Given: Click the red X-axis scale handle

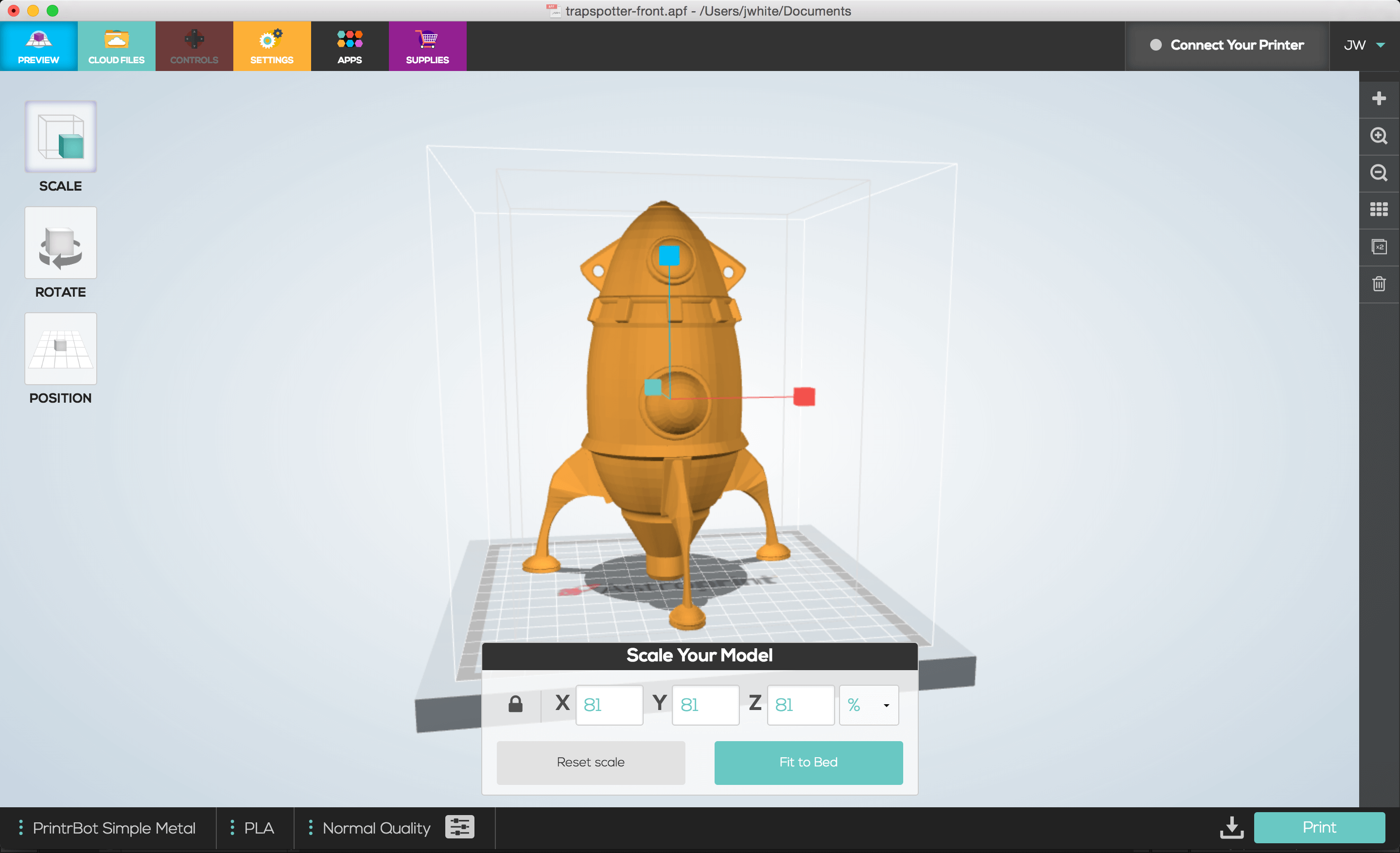Looking at the screenshot, I should tap(804, 396).
